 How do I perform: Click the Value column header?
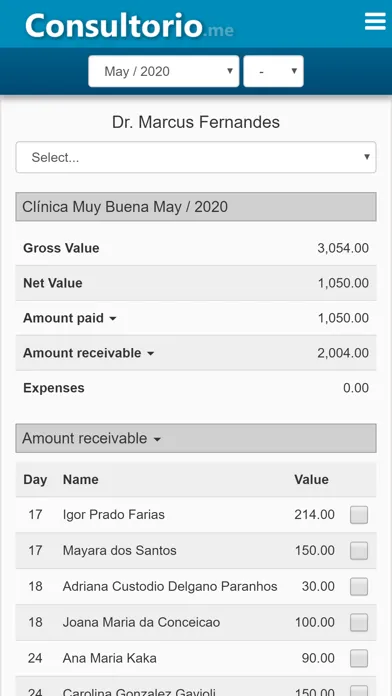tap(311, 479)
